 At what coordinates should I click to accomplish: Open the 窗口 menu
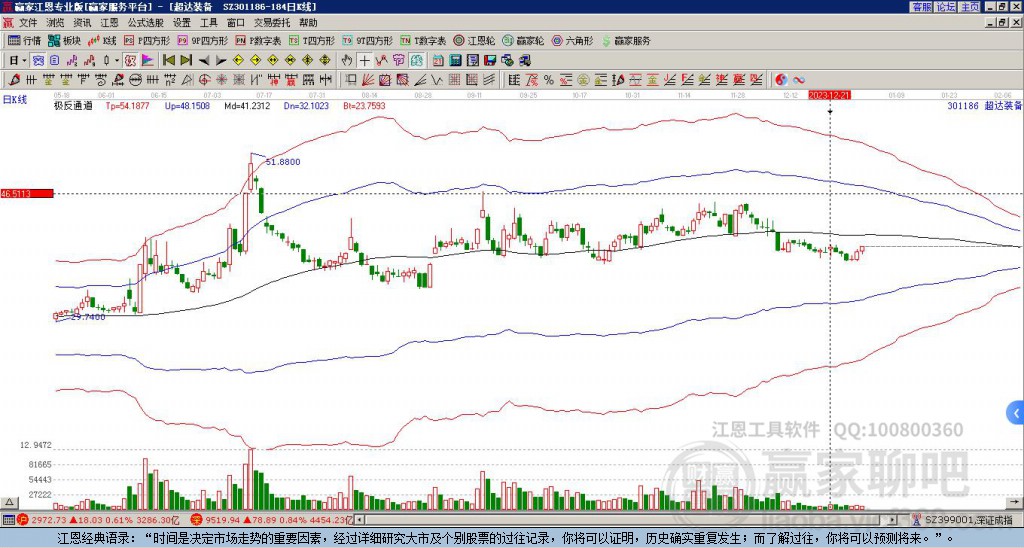pos(236,23)
